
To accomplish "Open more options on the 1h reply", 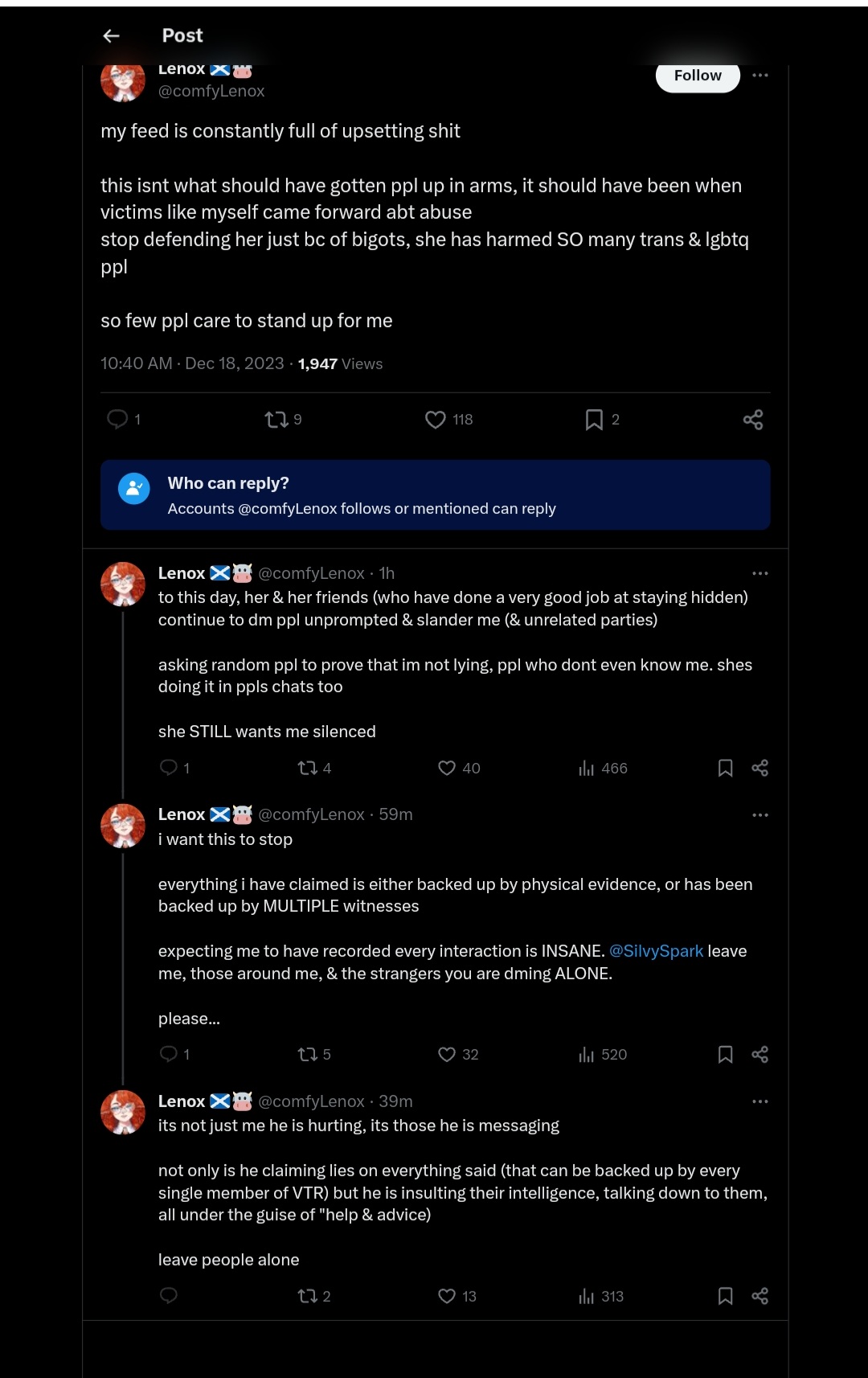I will coord(760,573).
